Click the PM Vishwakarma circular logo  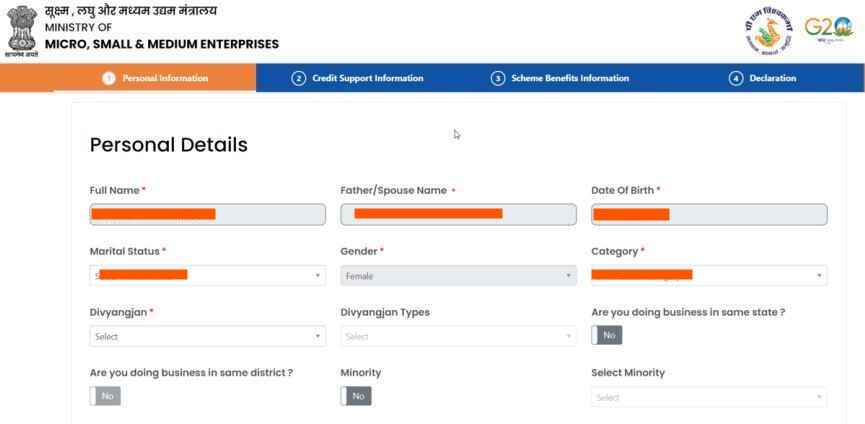(768, 31)
